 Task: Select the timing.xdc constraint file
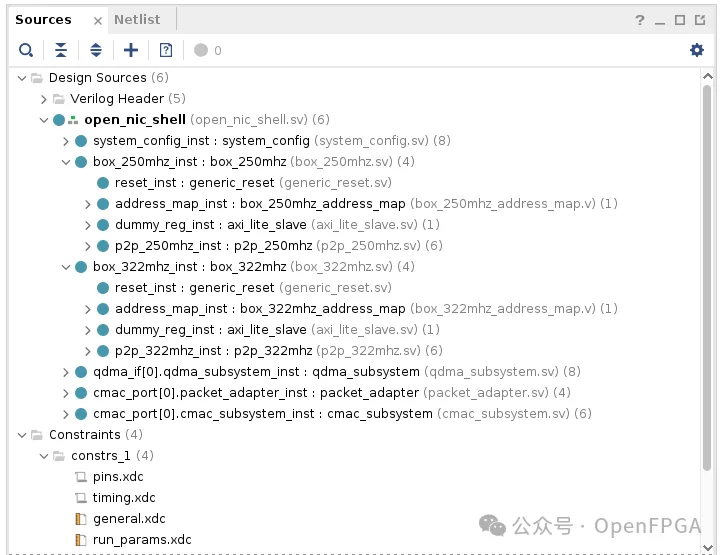[124, 498]
